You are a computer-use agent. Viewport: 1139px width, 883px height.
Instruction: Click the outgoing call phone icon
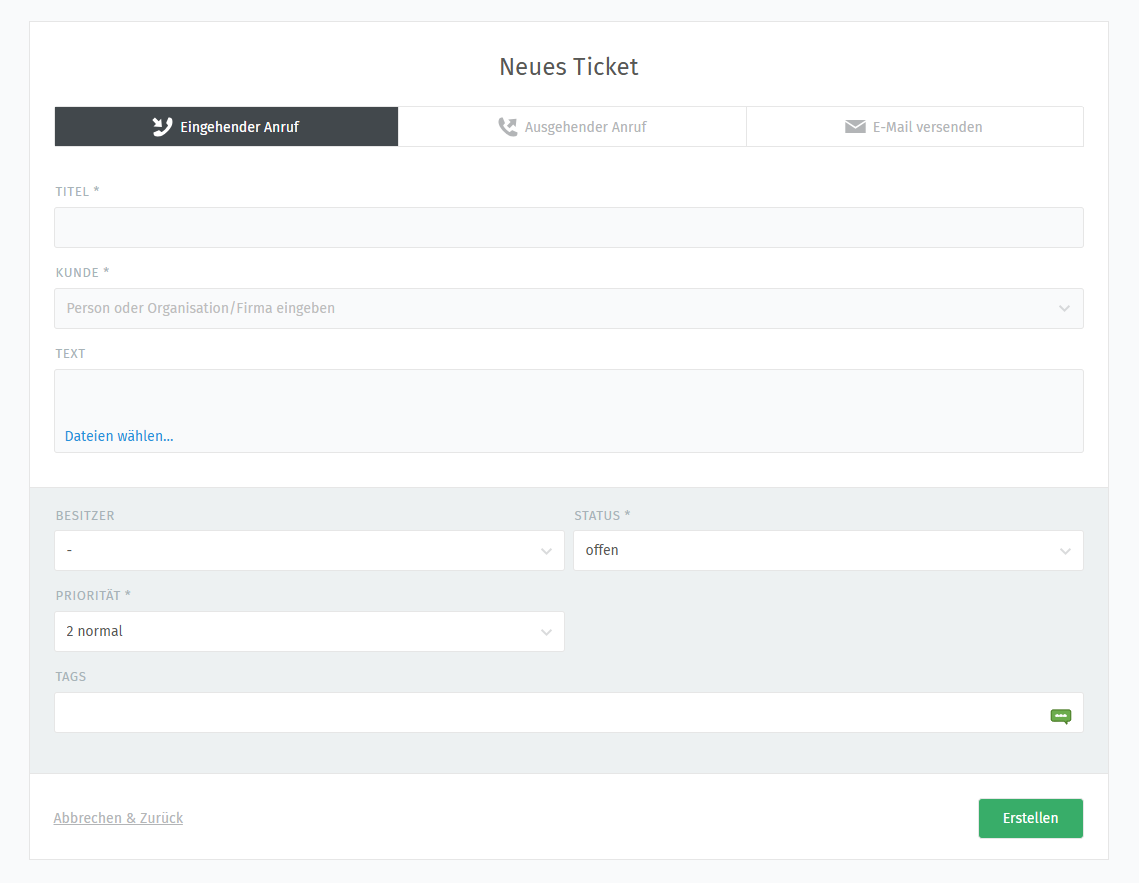[x=507, y=126]
